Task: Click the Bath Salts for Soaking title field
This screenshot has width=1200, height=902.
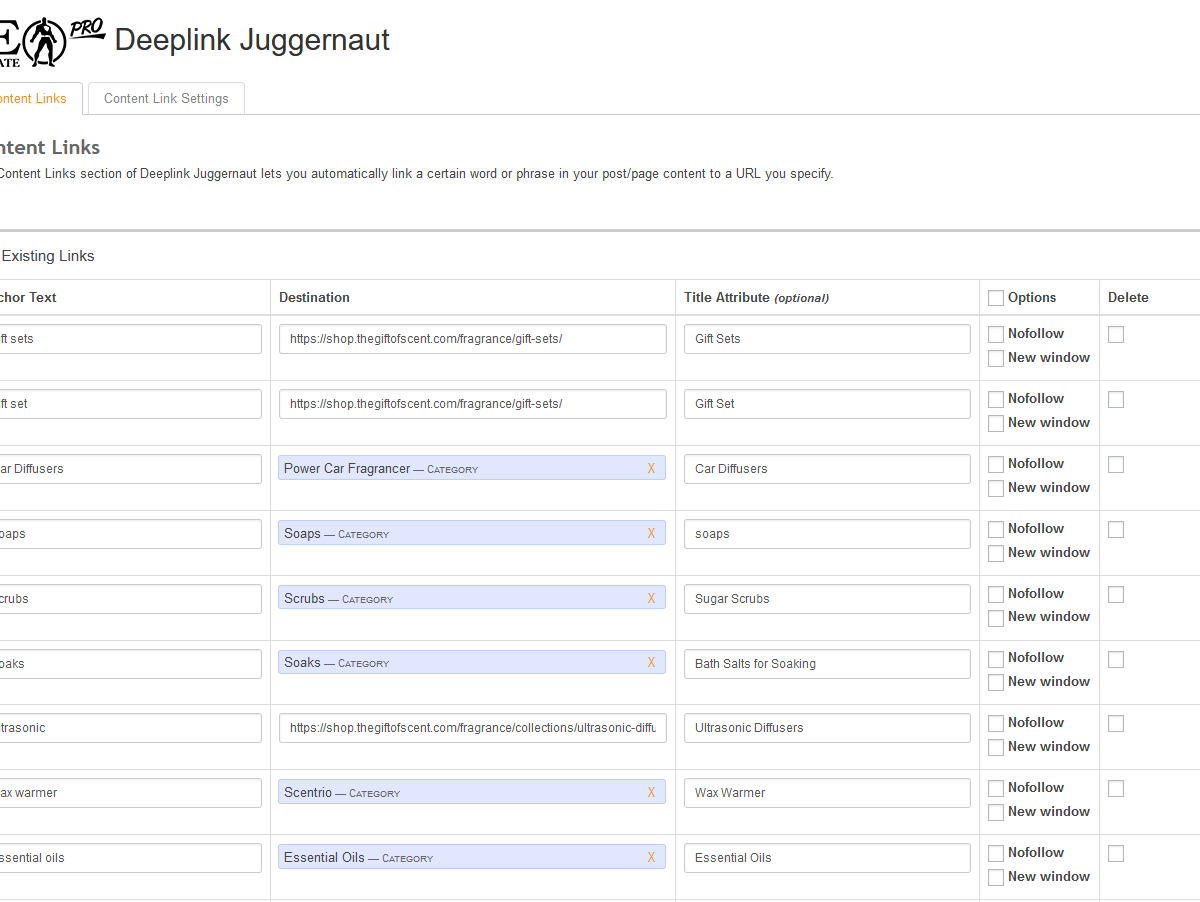Action: [x=826, y=664]
